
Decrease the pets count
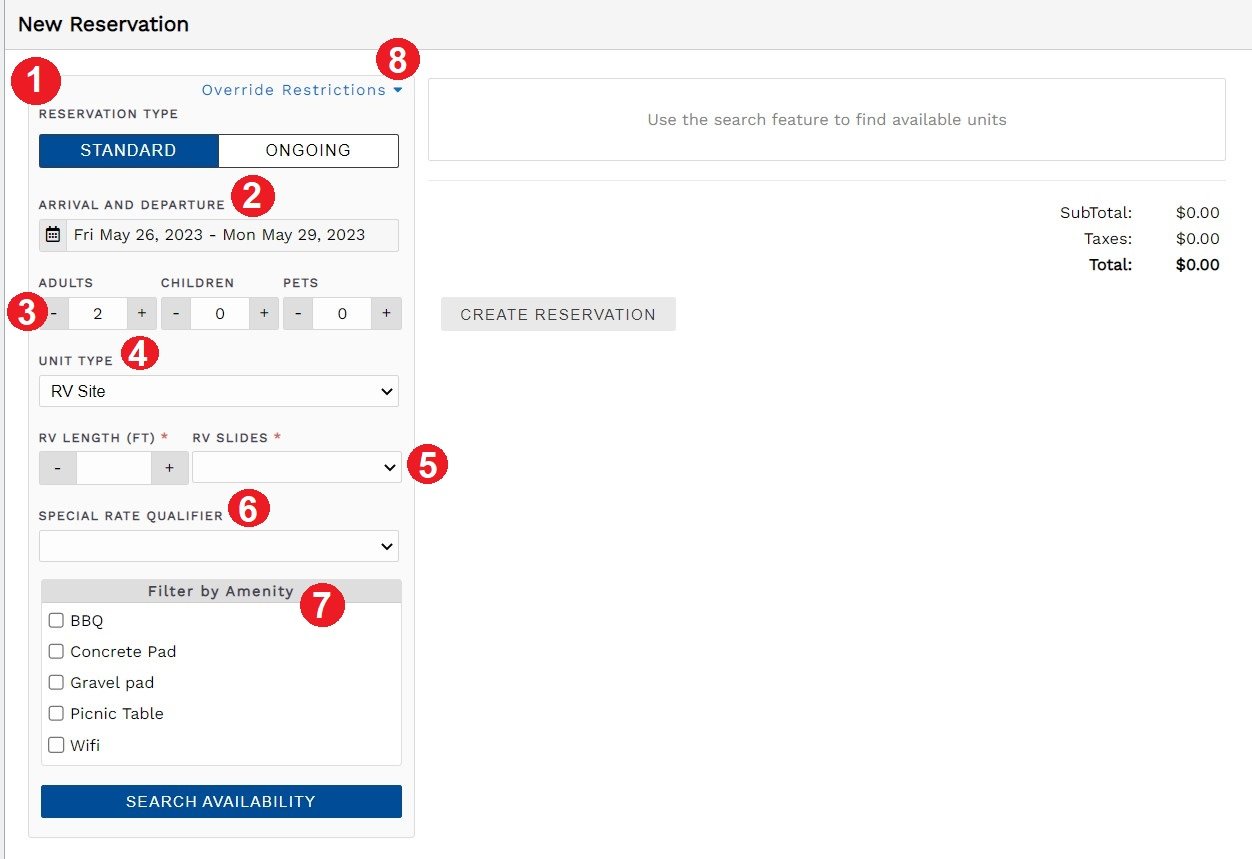[x=297, y=313]
